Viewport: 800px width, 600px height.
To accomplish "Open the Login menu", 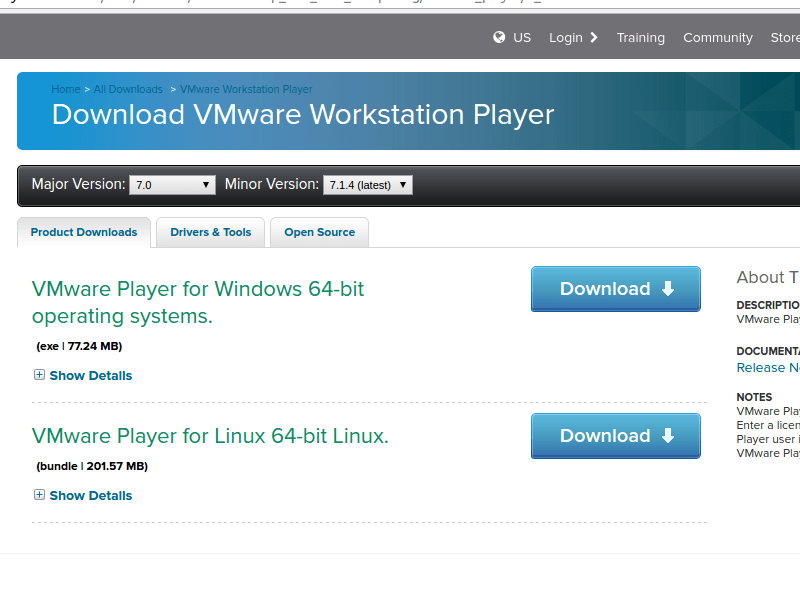I will click(566, 38).
